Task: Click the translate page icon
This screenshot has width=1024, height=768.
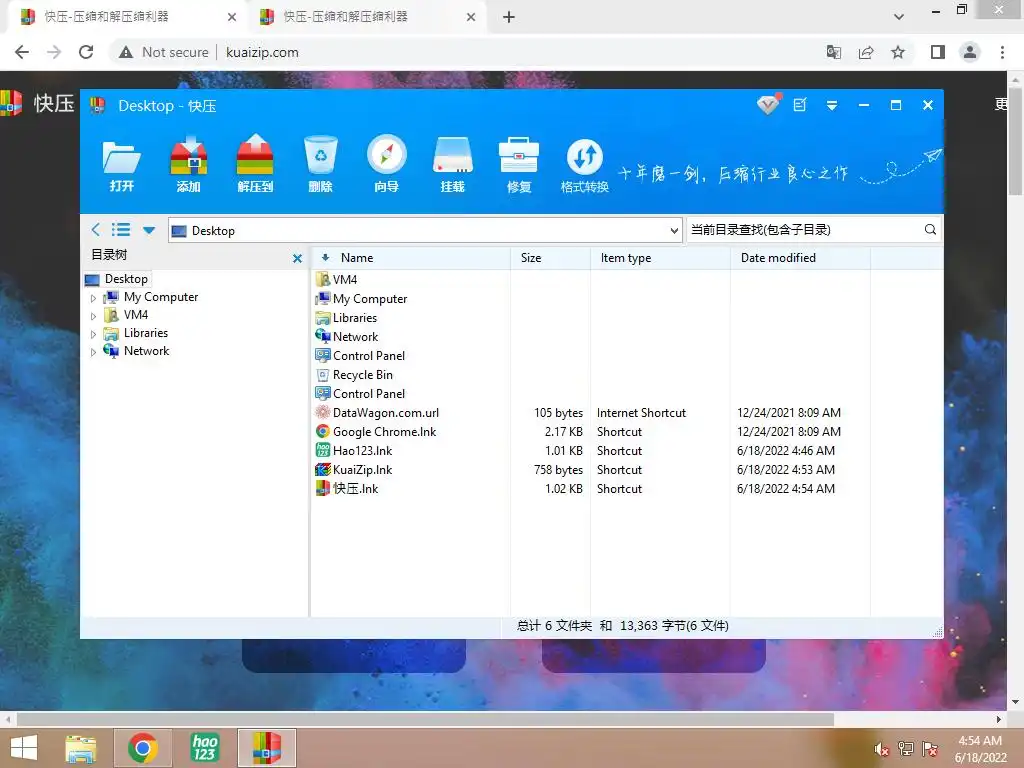Action: coord(834,52)
